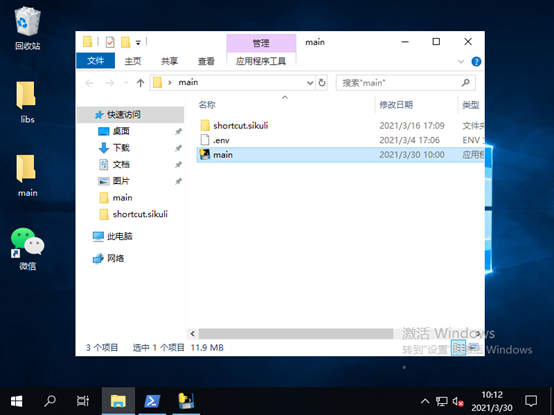This screenshot has width=554, height=415.
Task: Open the 文件 menu
Action: (x=95, y=61)
